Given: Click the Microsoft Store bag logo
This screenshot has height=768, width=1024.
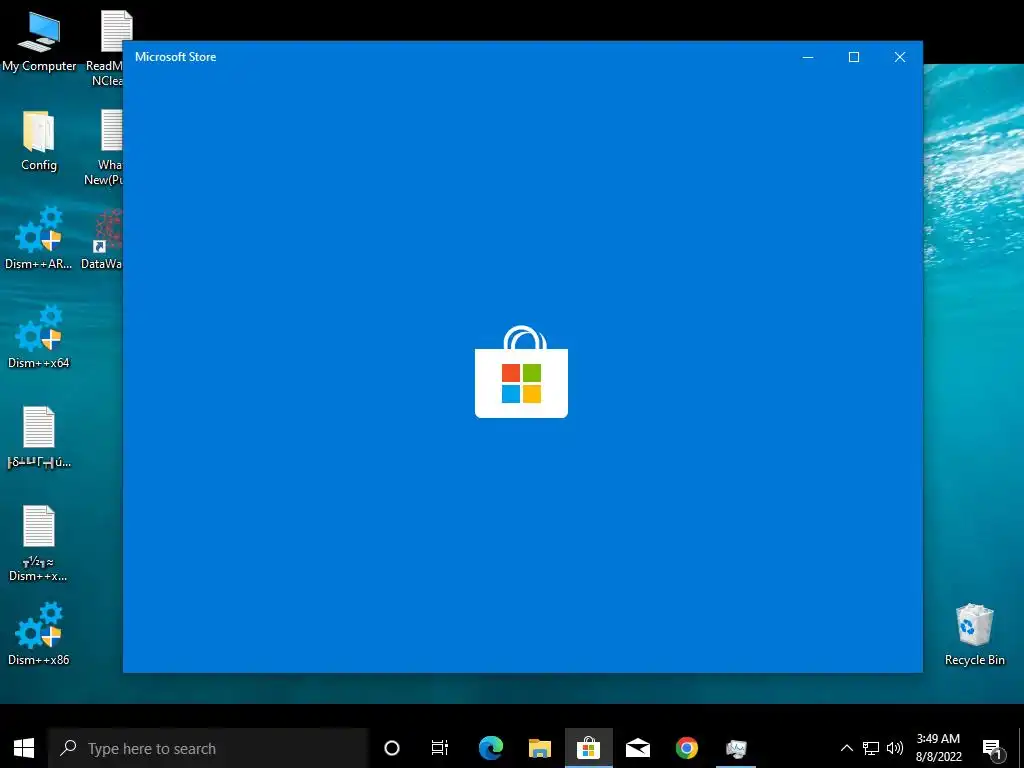Looking at the screenshot, I should coord(521,372).
